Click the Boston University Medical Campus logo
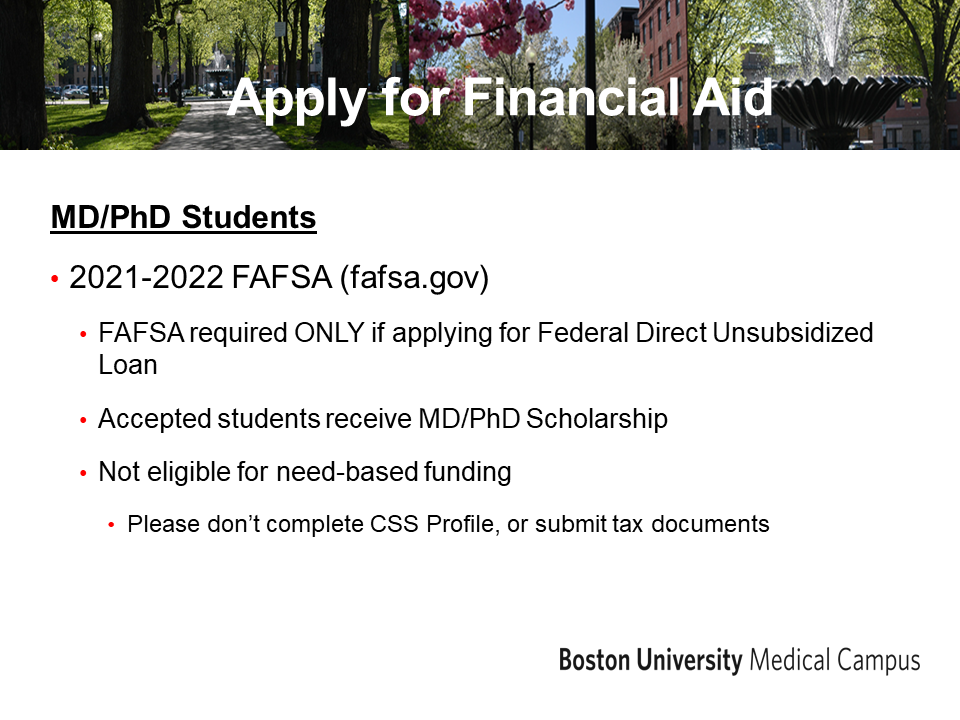Screen dimensions: 960x720 [x=739, y=661]
